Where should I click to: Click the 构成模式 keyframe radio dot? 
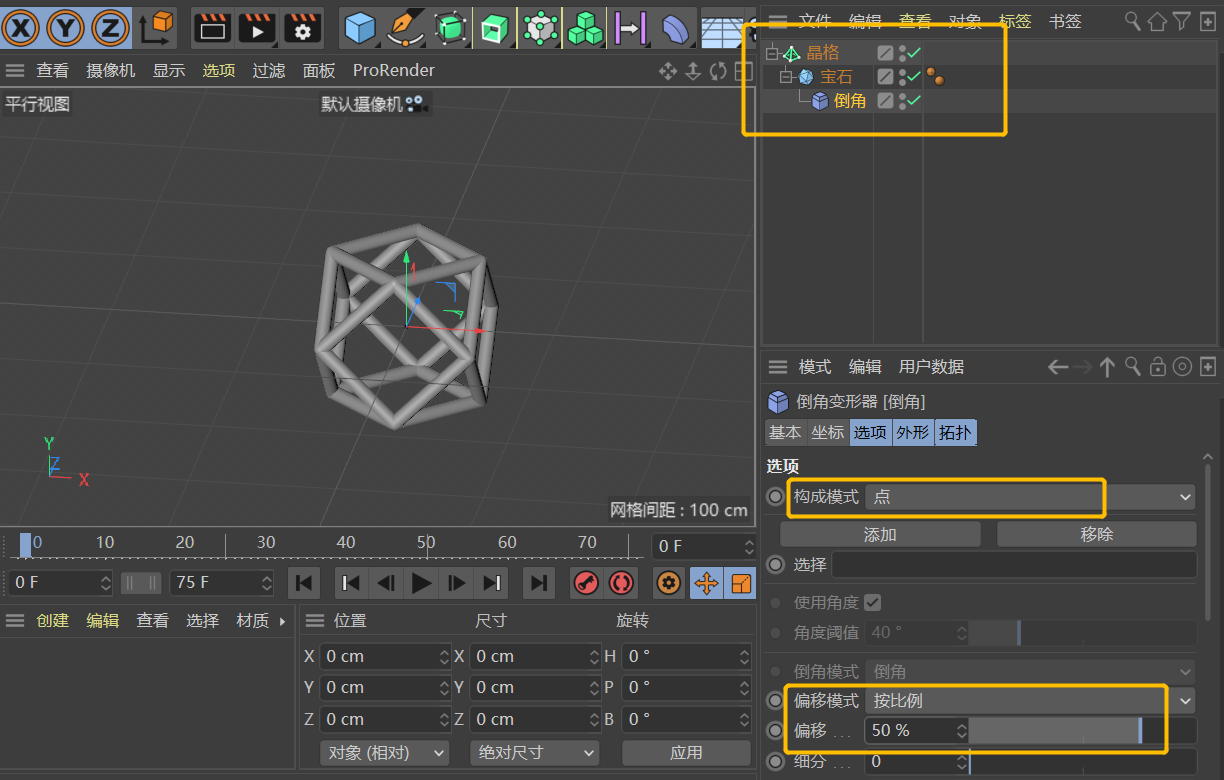(775, 496)
